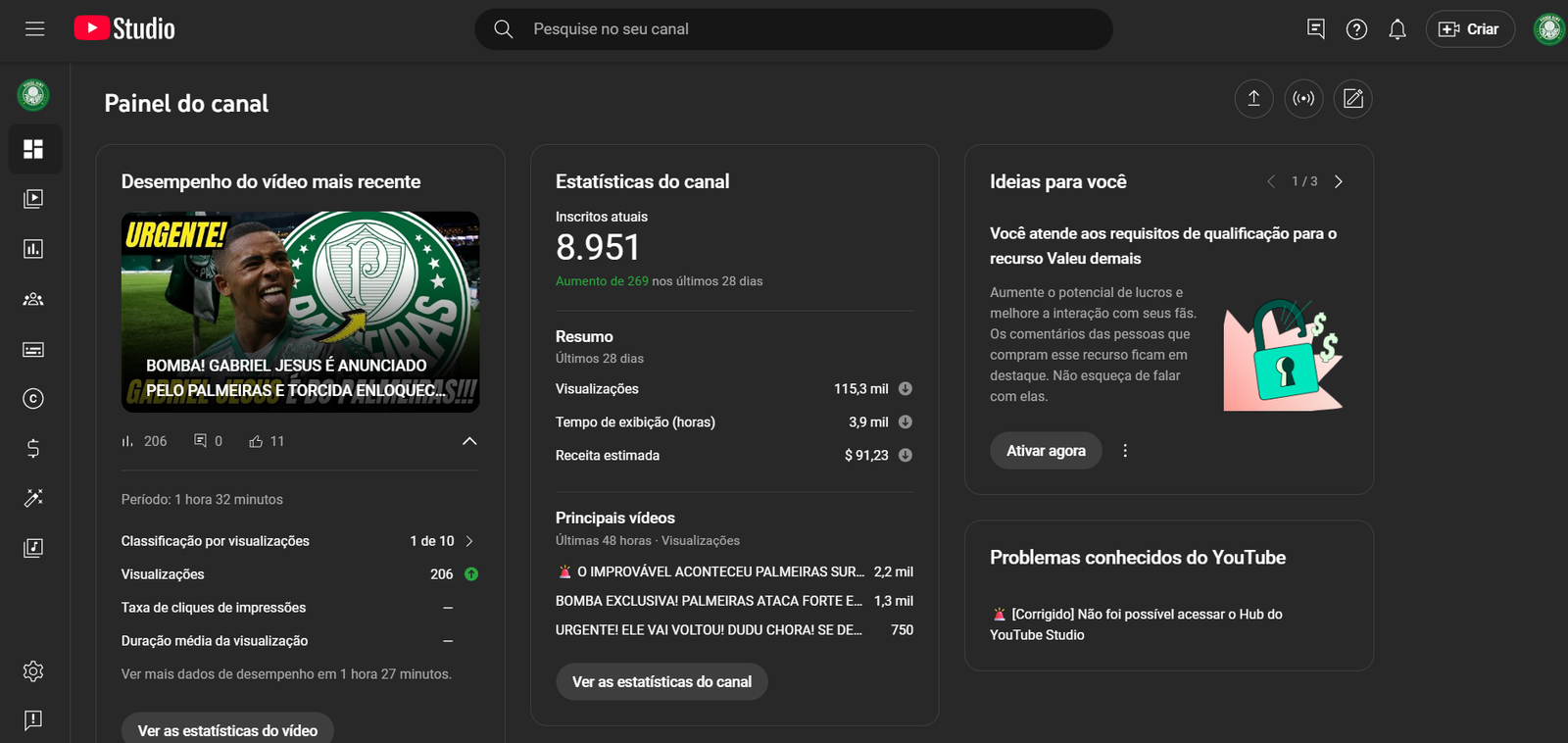Expand Classificação por visualizações chevron

[469, 541]
